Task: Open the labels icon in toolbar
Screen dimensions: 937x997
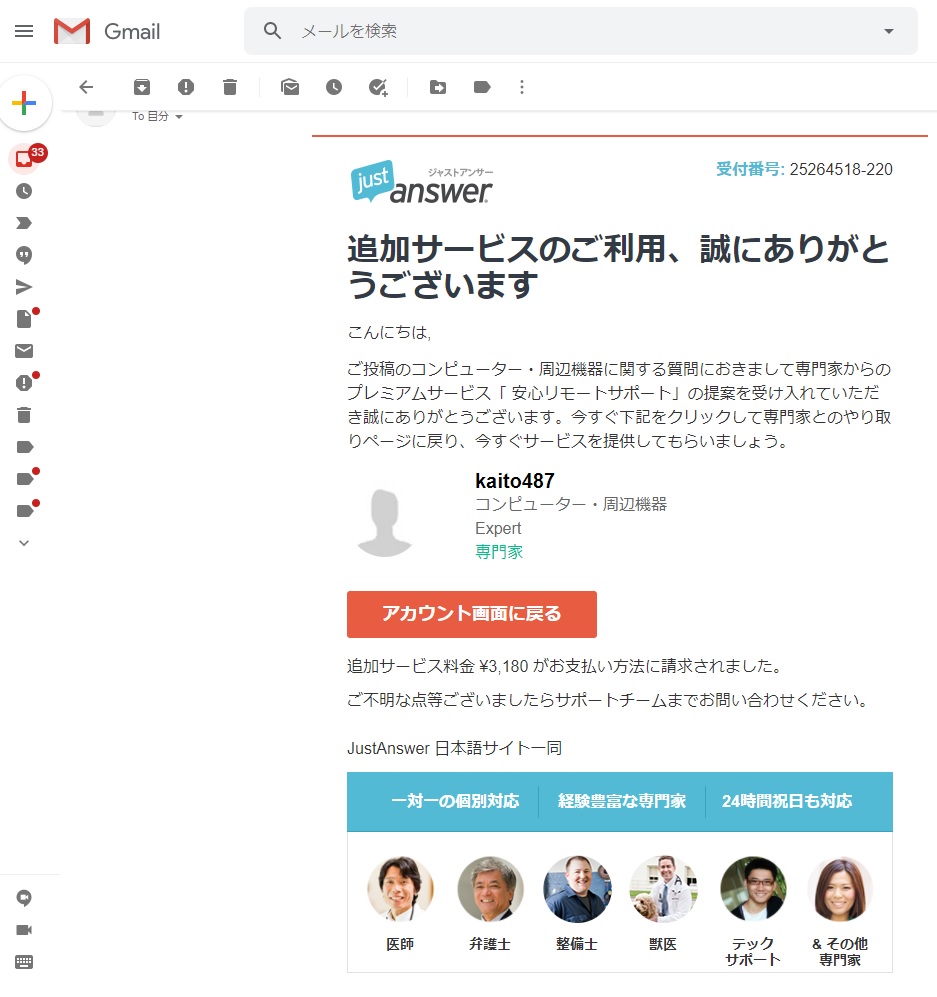Action: click(x=482, y=87)
